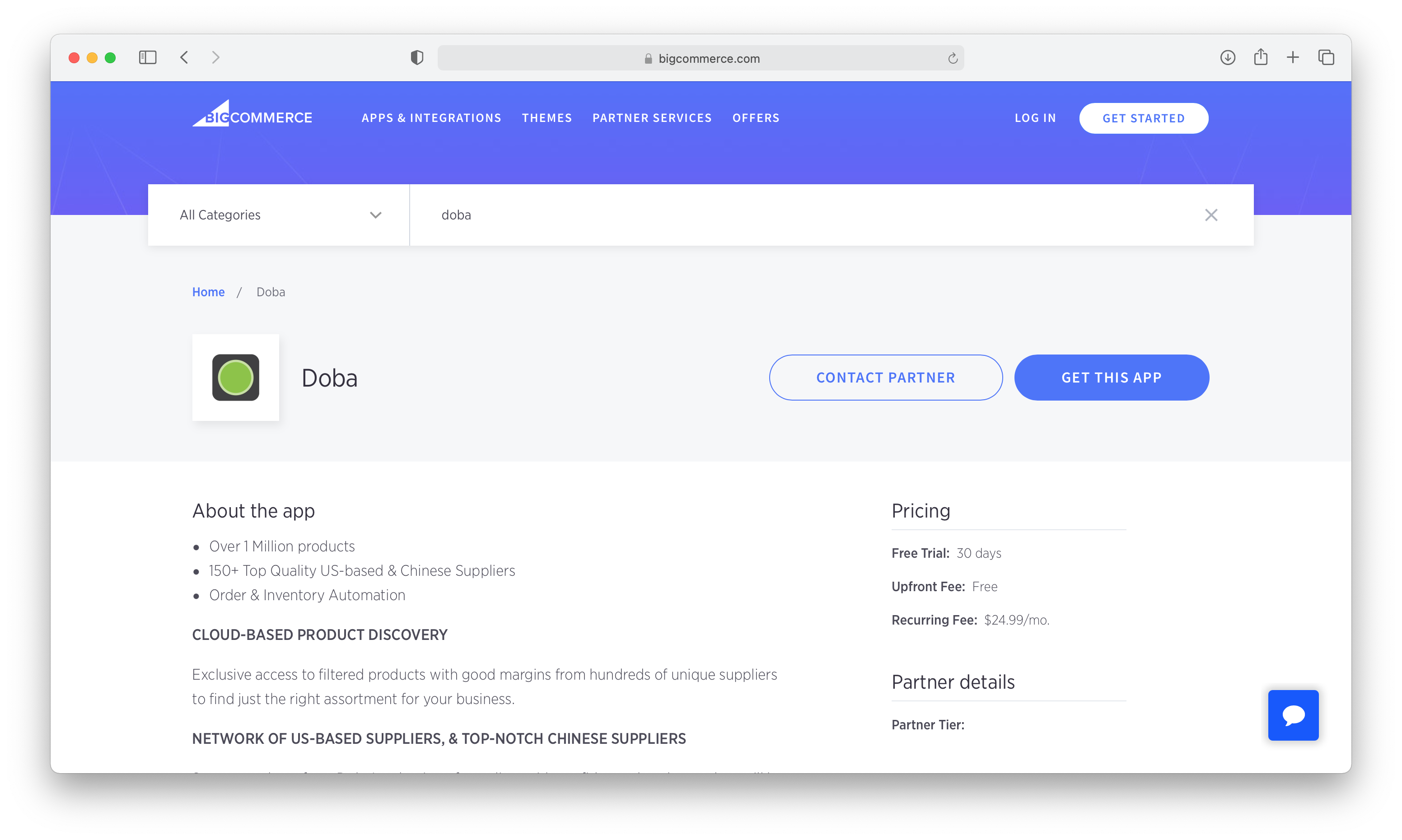
Task: Reload page using refresh icon
Action: (x=953, y=58)
